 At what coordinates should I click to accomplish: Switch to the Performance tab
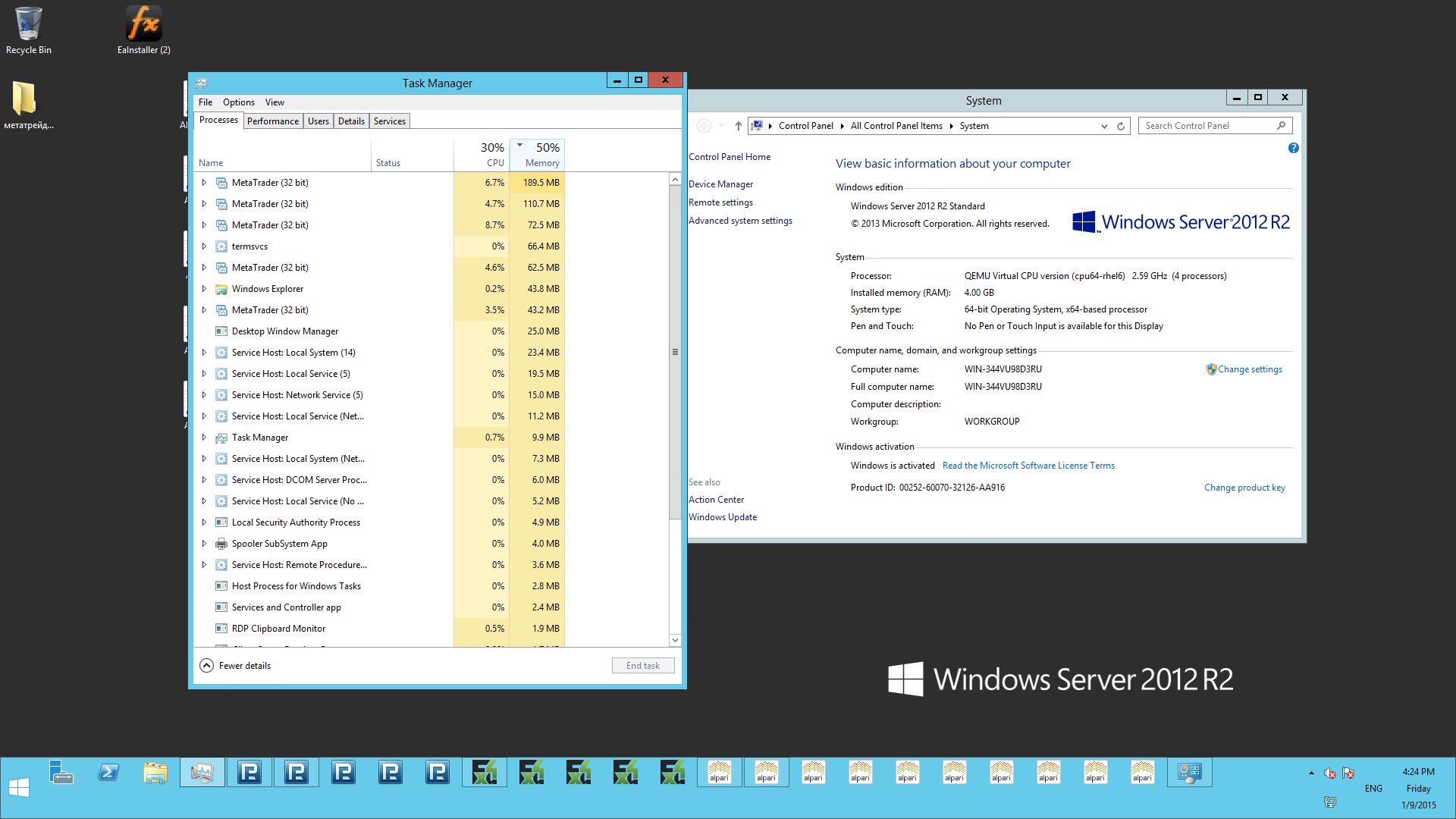[273, 121]
